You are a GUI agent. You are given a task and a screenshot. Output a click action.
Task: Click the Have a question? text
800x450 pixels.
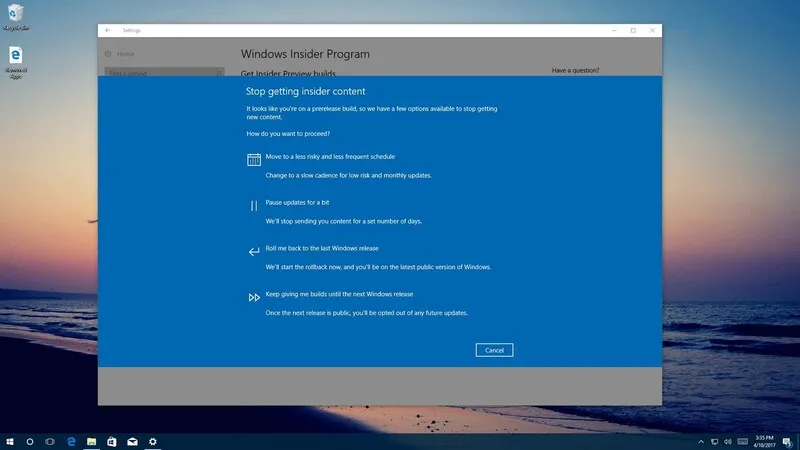575,70
